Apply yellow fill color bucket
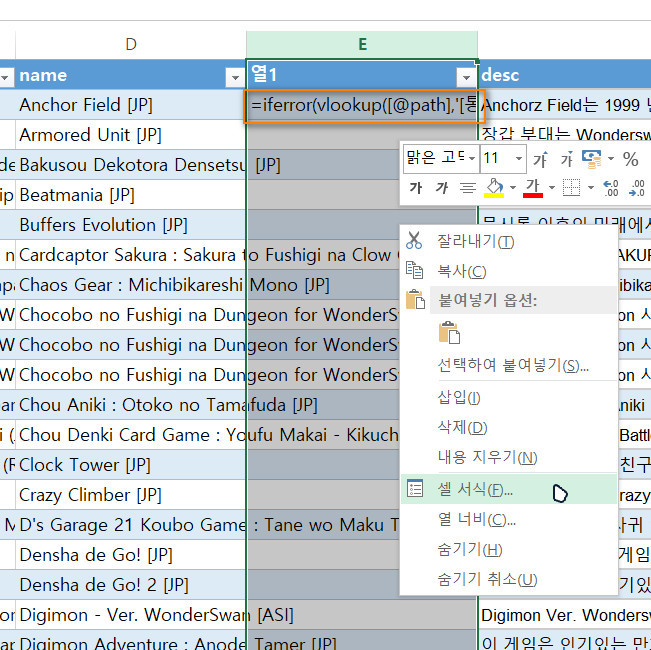The height and width of the screenshot is (650, 651). (494, 188)
